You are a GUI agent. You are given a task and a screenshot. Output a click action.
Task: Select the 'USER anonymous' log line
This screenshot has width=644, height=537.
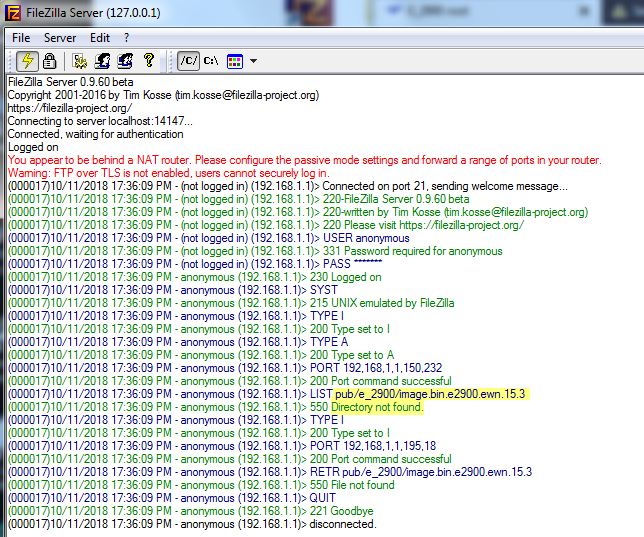(209, 238)
